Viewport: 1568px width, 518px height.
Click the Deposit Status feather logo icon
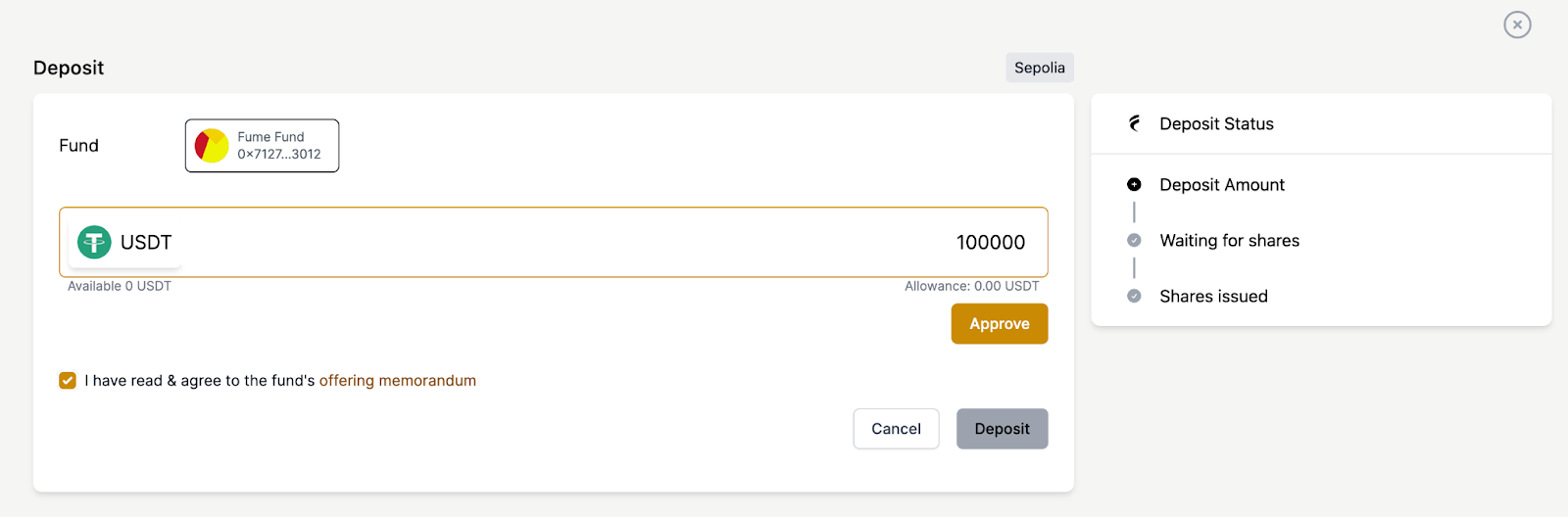1135,123
